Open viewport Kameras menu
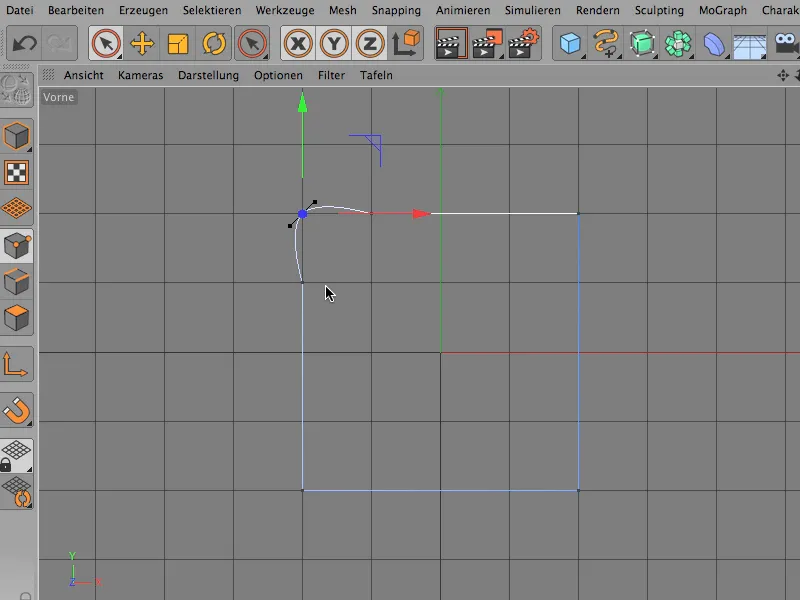The height and width of the screenshot is (600, 800). click(141, 75)
